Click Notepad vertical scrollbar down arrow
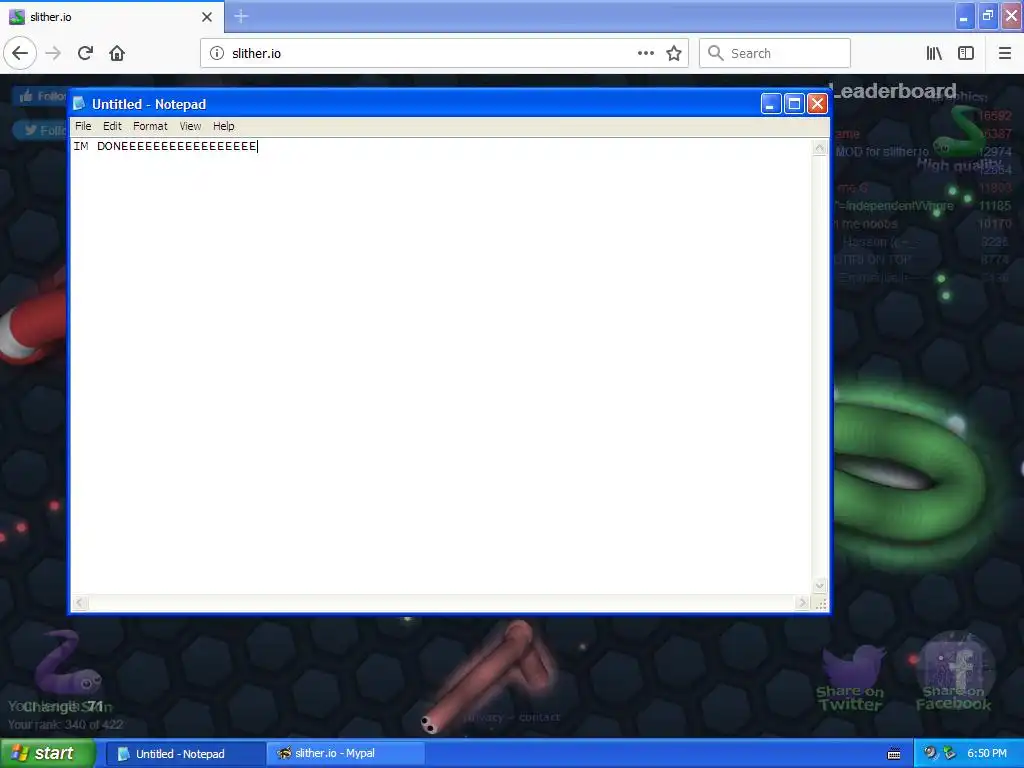Screen dimensions: 1024x768 (820, 586)
